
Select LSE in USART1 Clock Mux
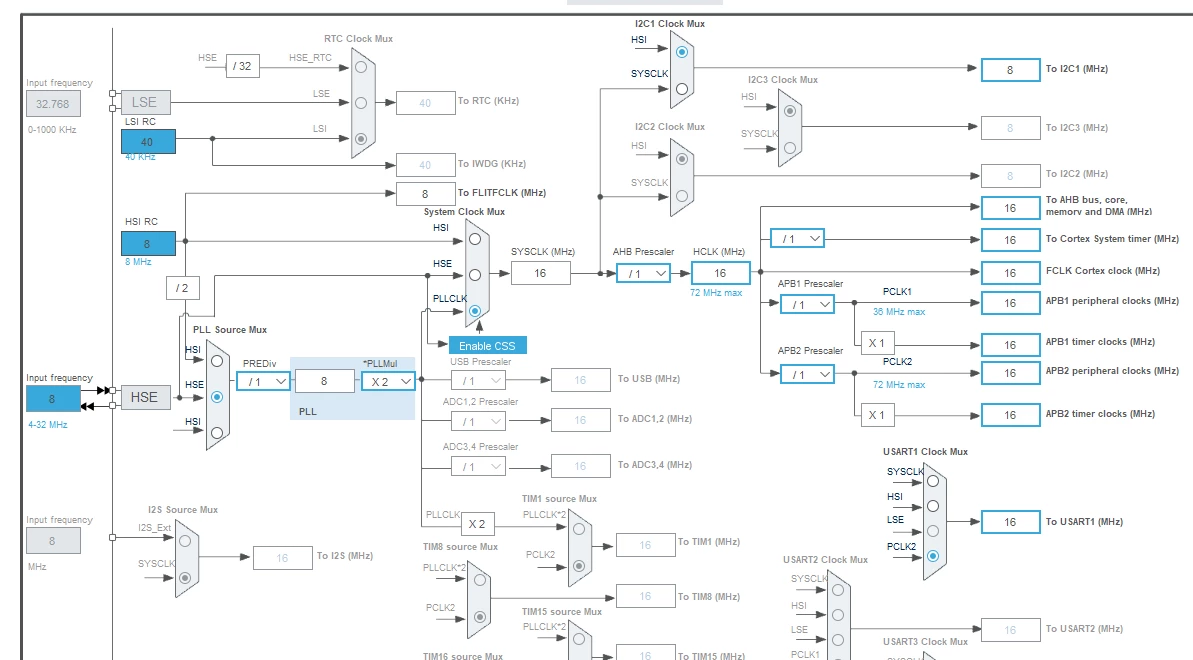click(x=933, y=531)
